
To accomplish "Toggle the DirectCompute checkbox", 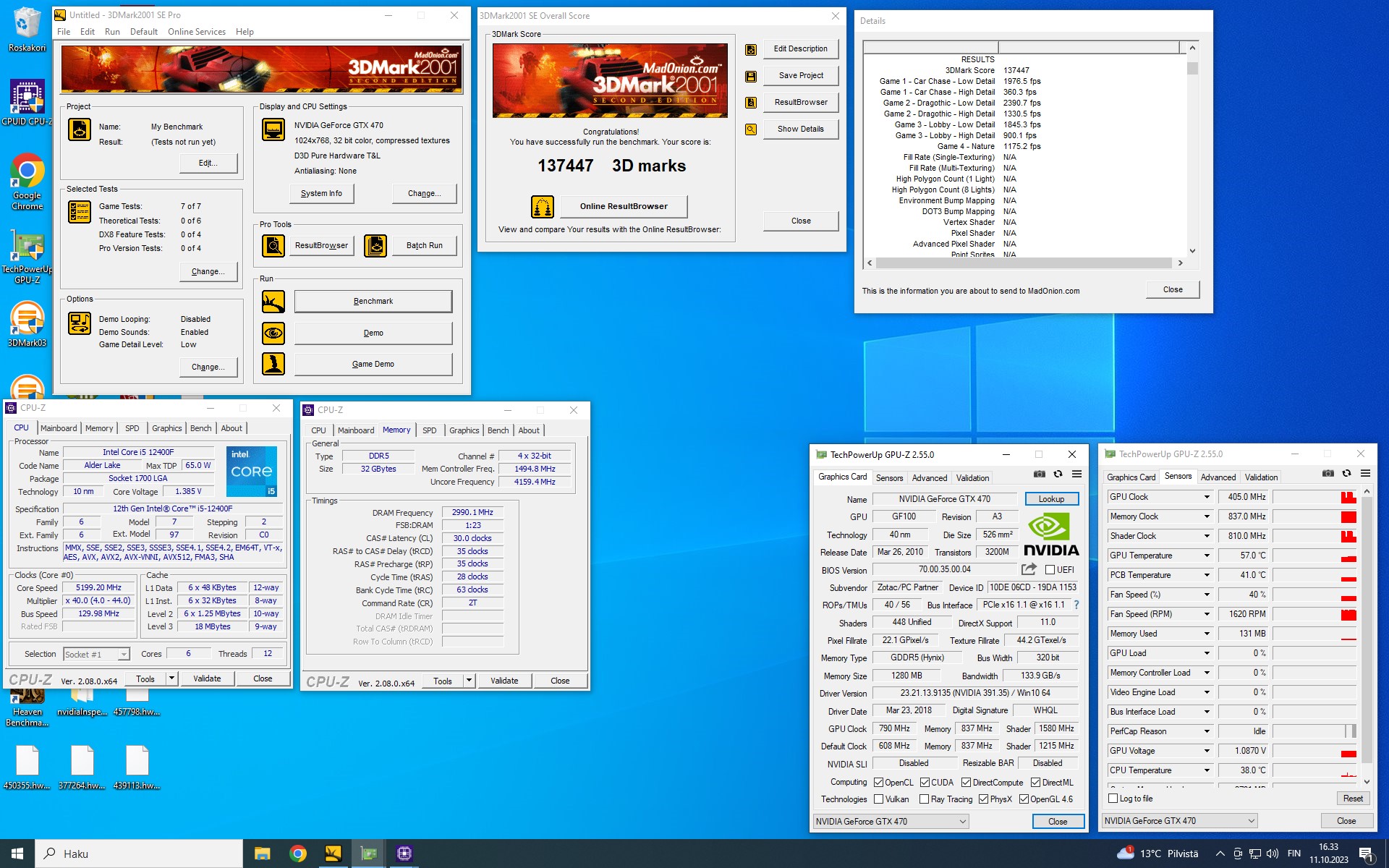I will (x=966, y=783).
